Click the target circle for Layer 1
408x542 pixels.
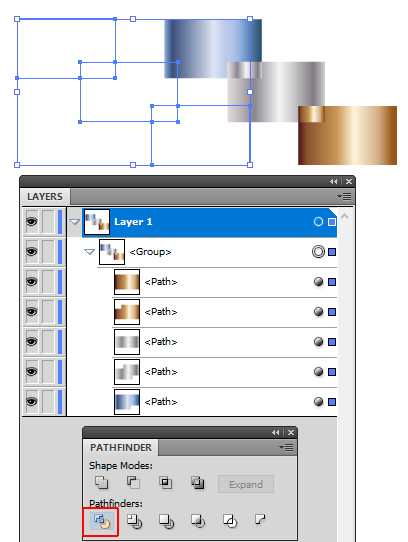pyautogui.click(x=318, y=222)
